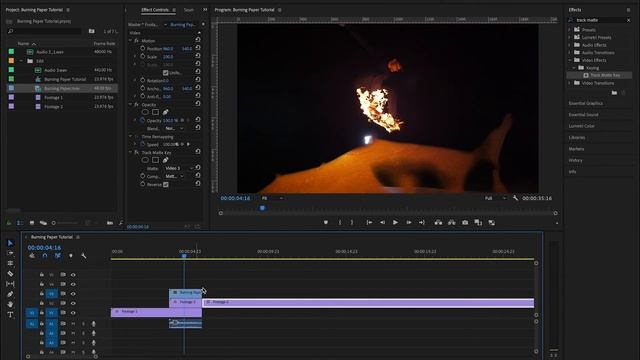Collapse the Motion effect group

coord(131,40)
